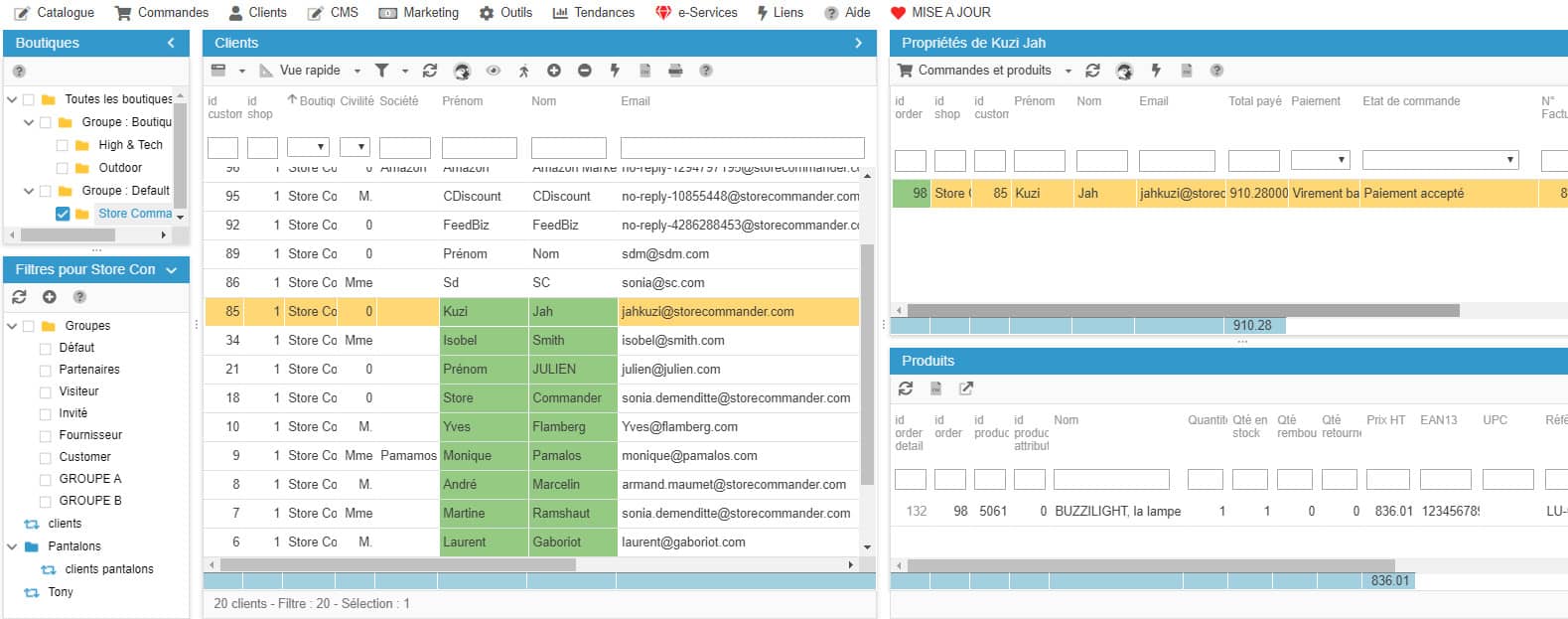
Task: Click the lightning bolt icon in Properties toolbar
Action: (1156, 71)
